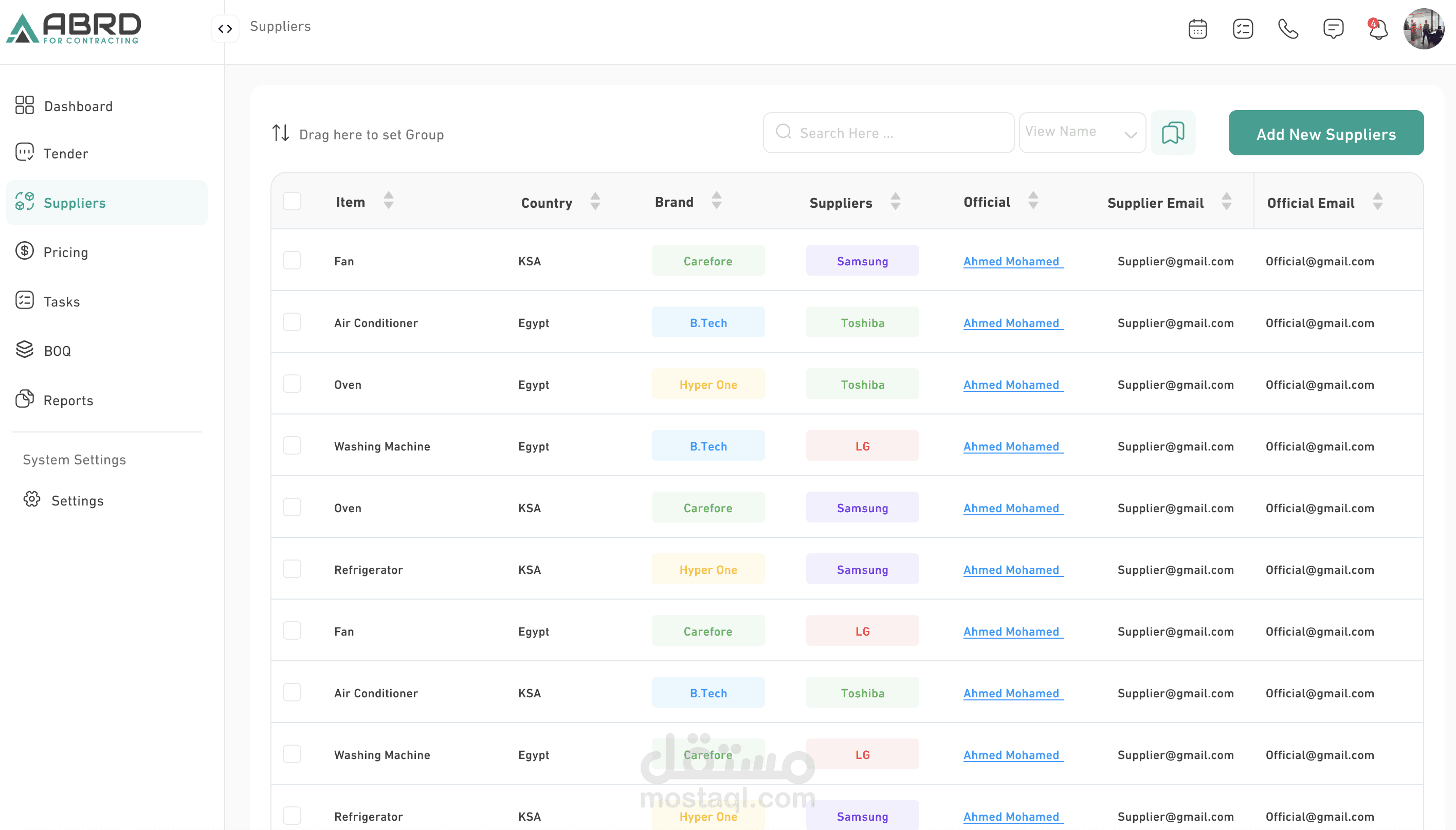Expand the View Name dropdown
Viewport: 1456px width, 830px height.
coord(1081,133)
